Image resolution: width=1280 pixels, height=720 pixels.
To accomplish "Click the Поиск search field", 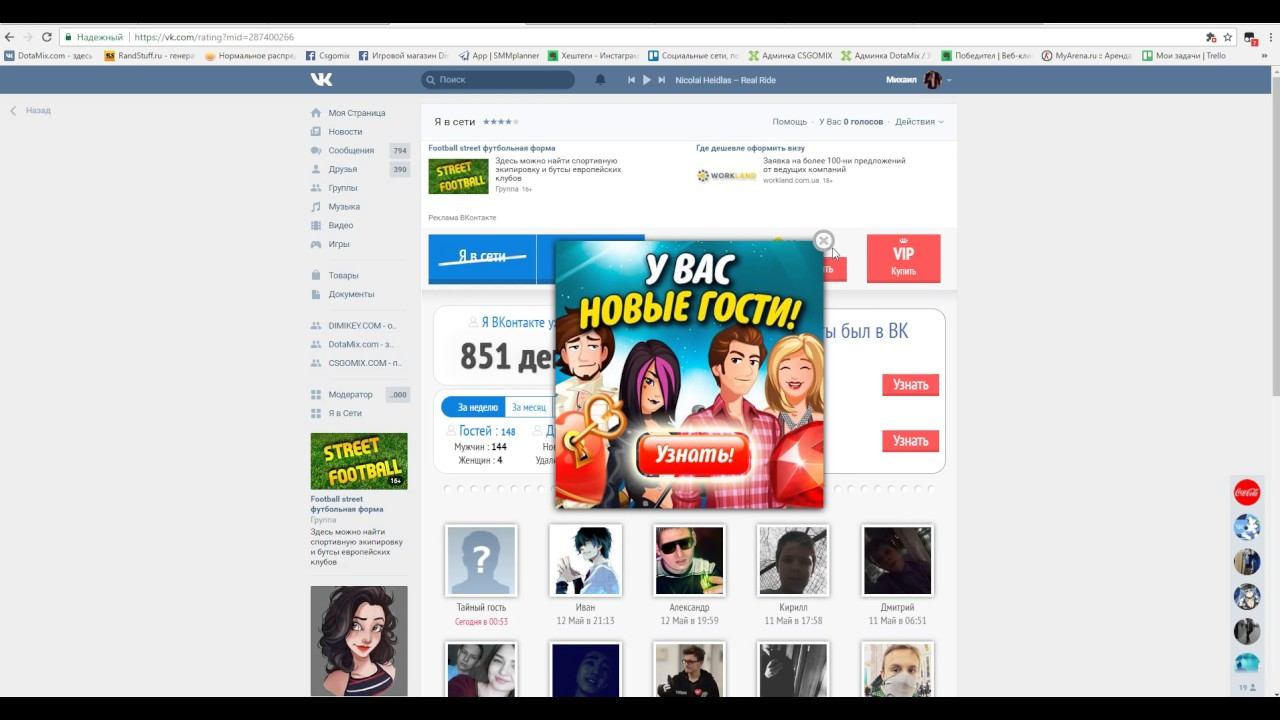I will (x=498, y=79).
